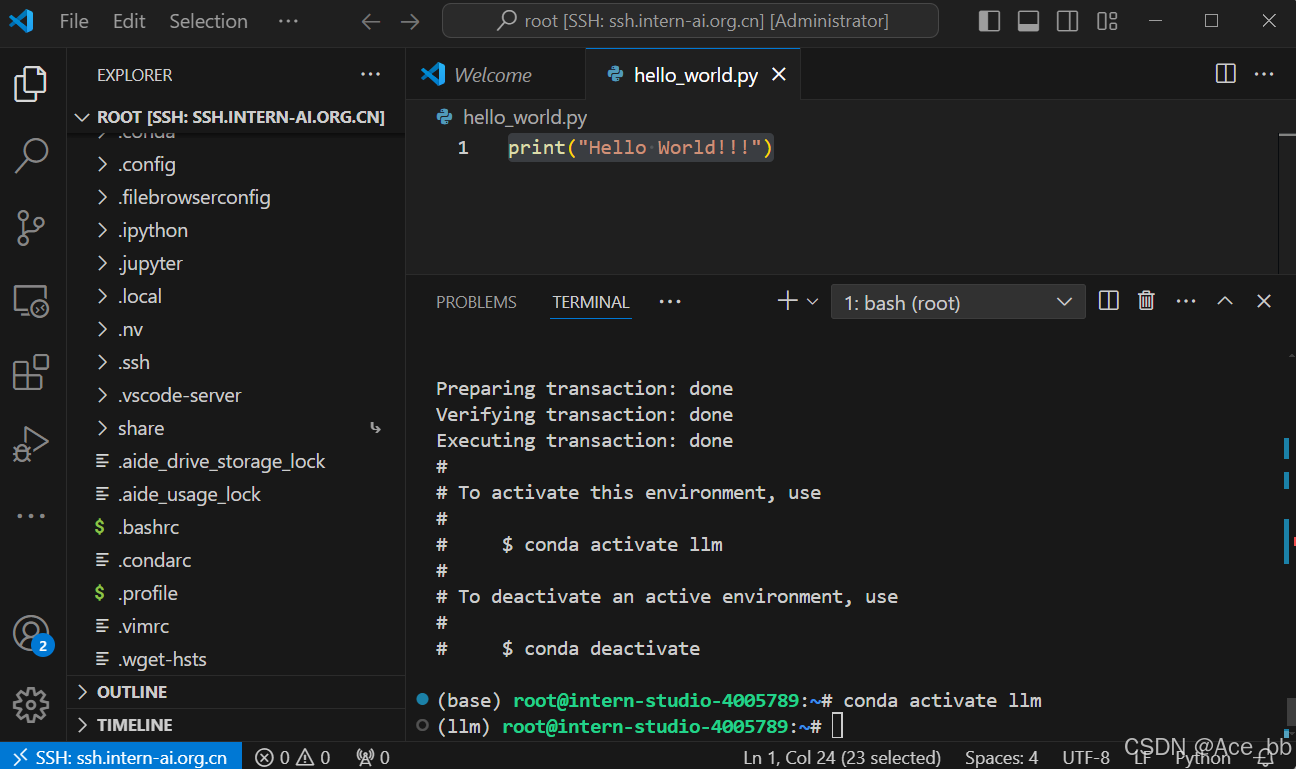The image size is (1296, 769).
Task: Open Explorer Views and More Actions
Action: coord(371,74)
